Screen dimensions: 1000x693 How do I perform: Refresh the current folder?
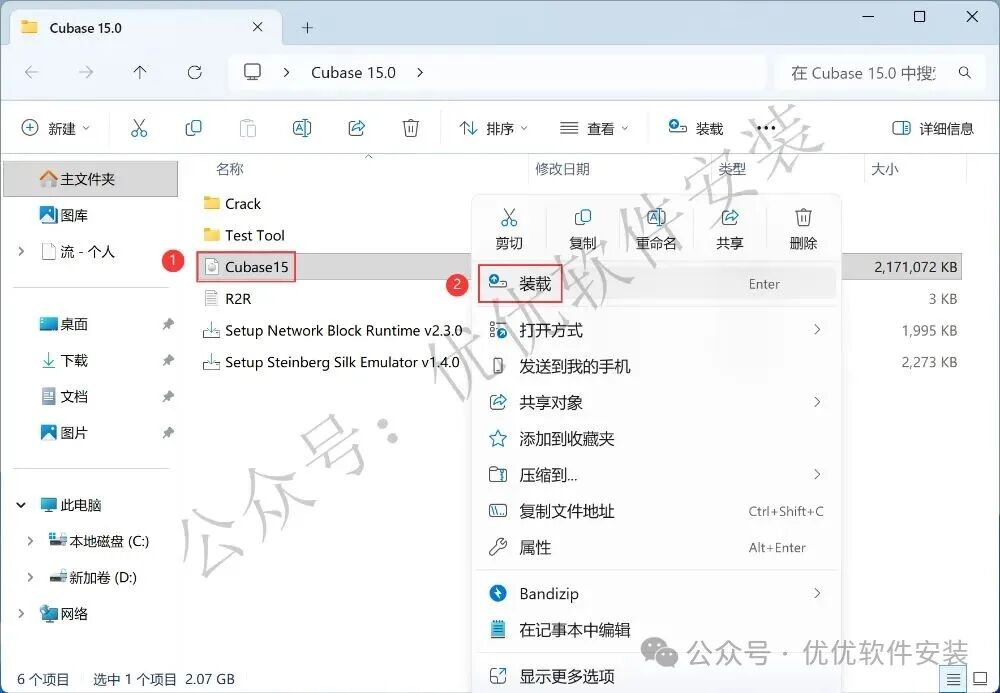[x=195, y=73]
